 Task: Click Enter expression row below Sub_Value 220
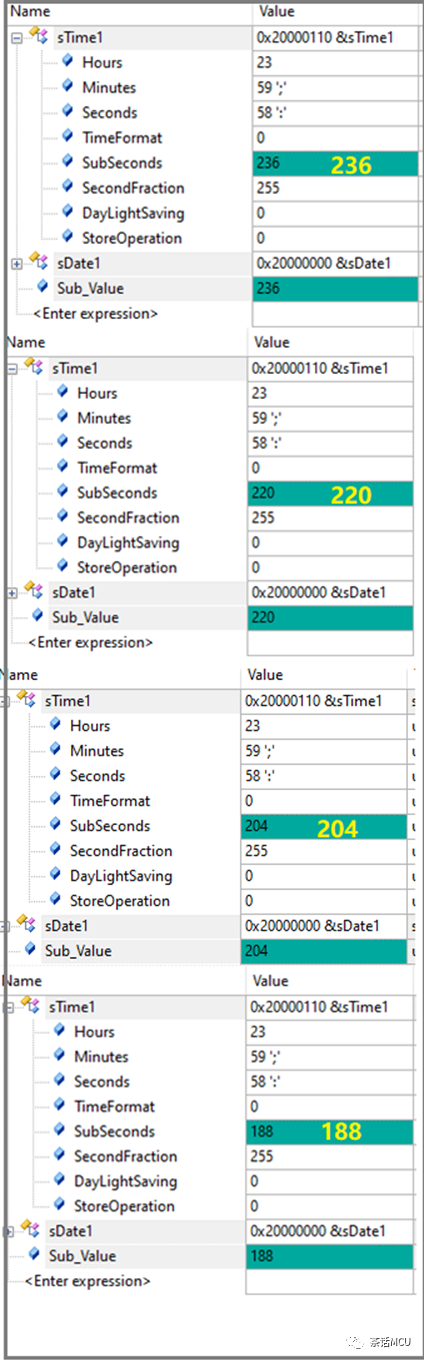(x=91, y=642)
